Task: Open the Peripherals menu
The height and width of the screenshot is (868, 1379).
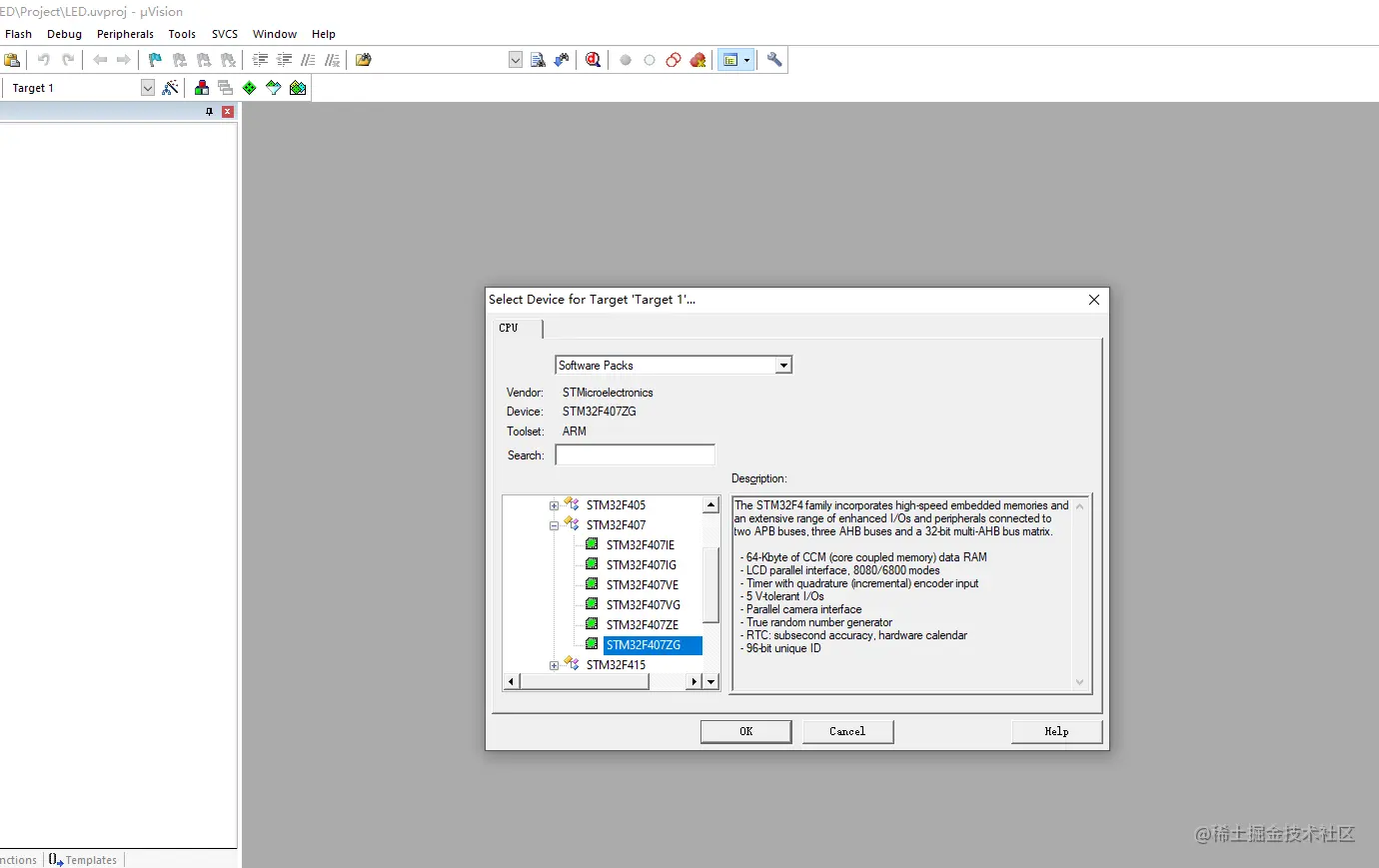Action: pos(125,34)
